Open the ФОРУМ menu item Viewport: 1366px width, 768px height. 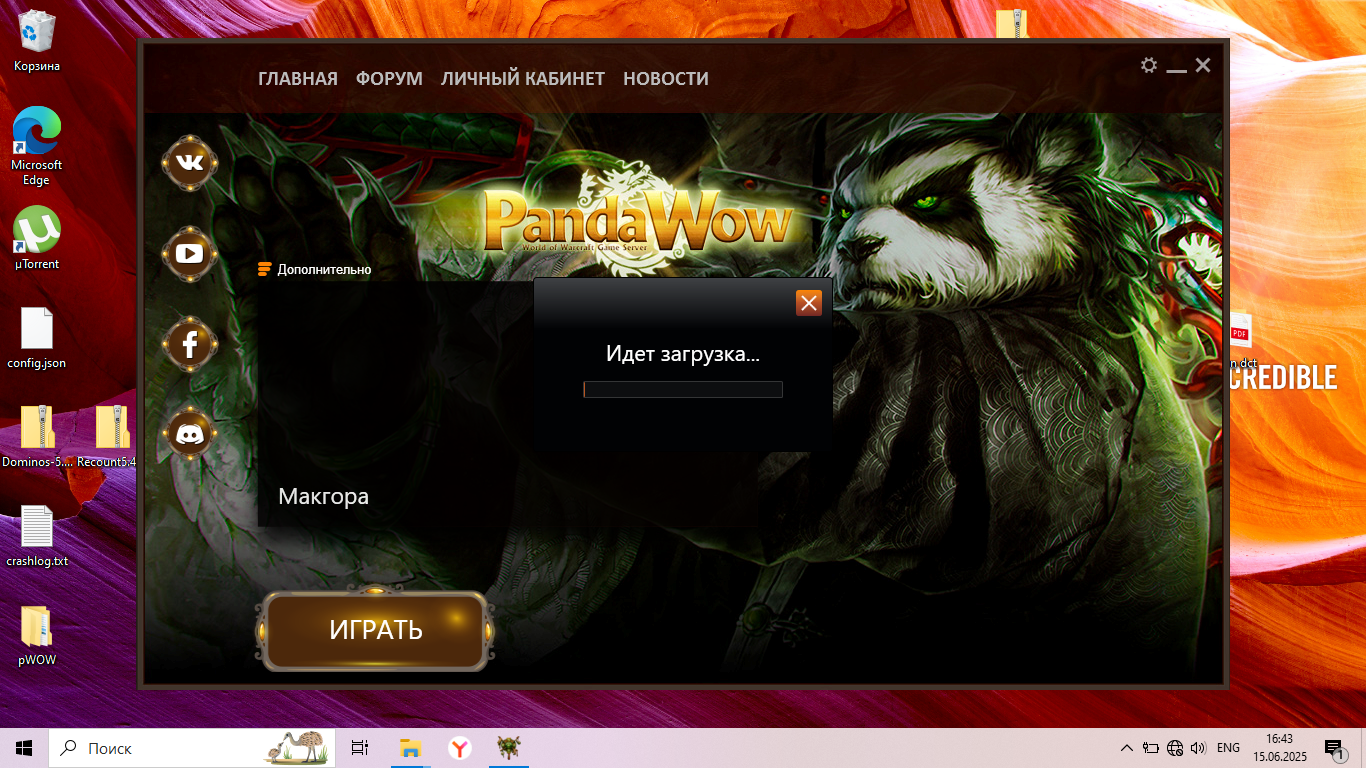[x=389, y=78]
